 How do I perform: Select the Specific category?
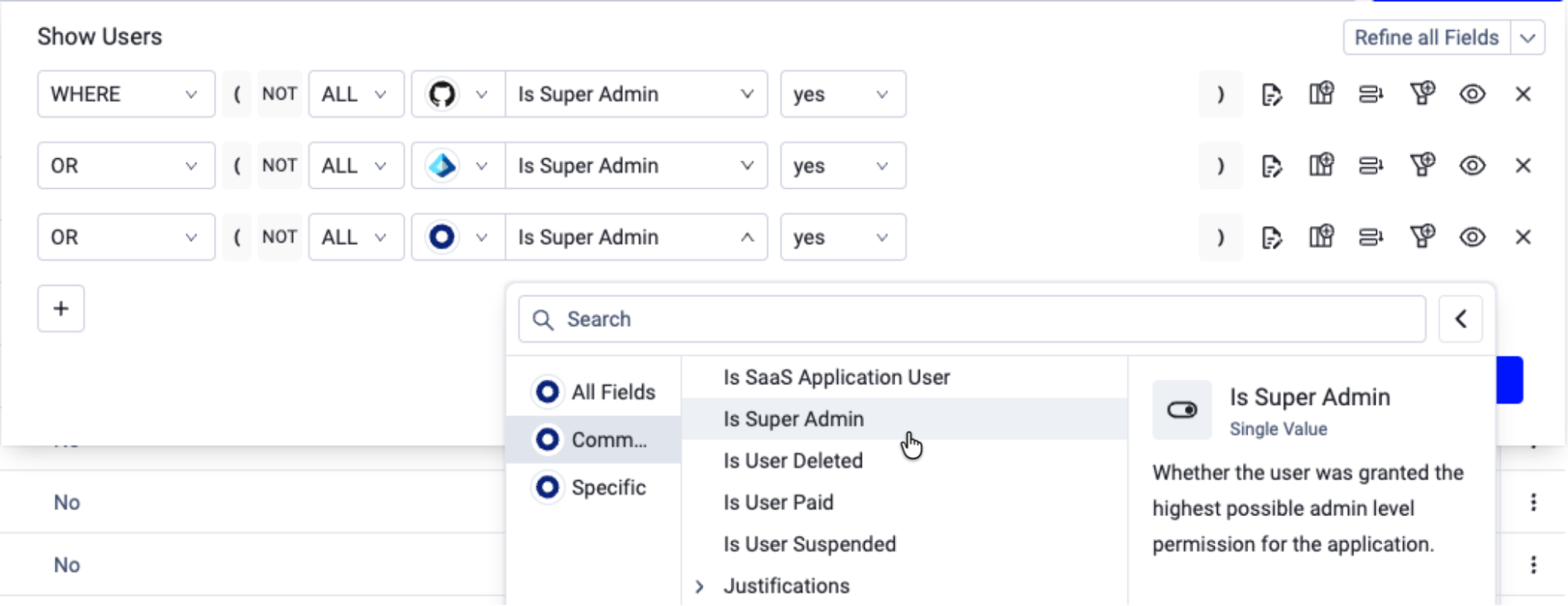594,487
